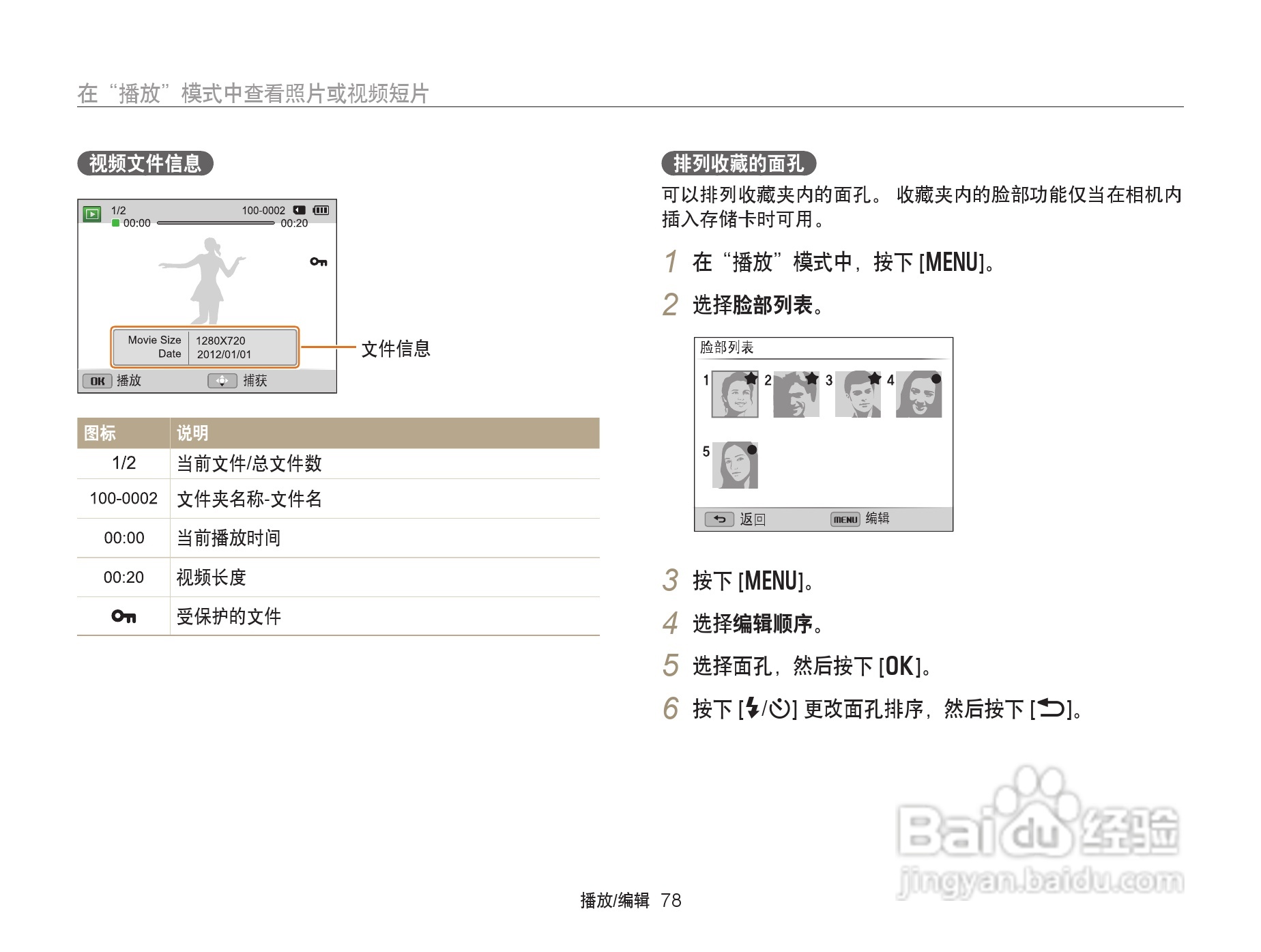1261x952 pixels.
Task: Click the green playback mode icon
Action: (92, 214)
